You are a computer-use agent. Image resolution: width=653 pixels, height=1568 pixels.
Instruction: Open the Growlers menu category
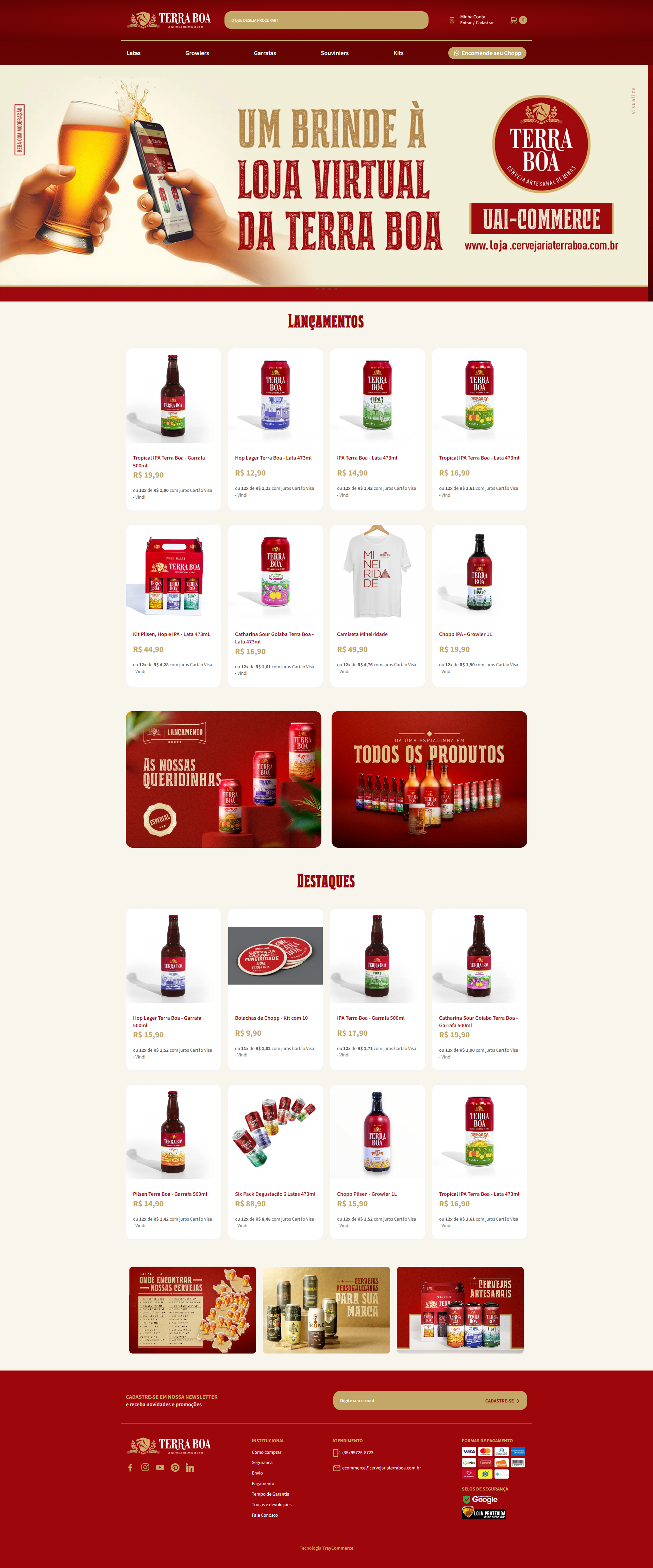(x=197, y=53)
